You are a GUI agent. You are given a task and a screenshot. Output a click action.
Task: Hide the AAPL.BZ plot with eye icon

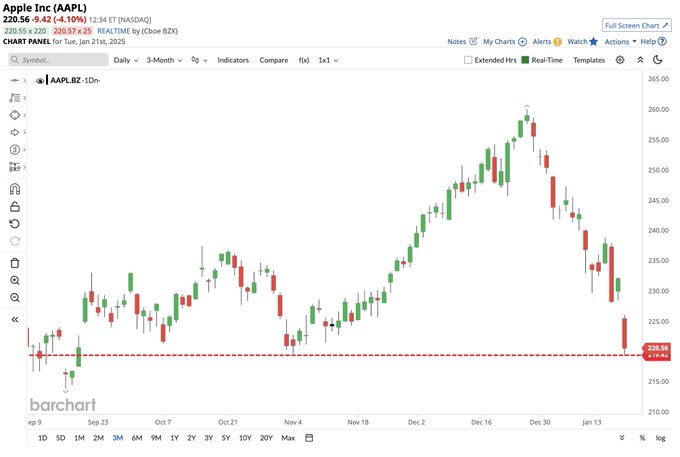click(40, 81)
